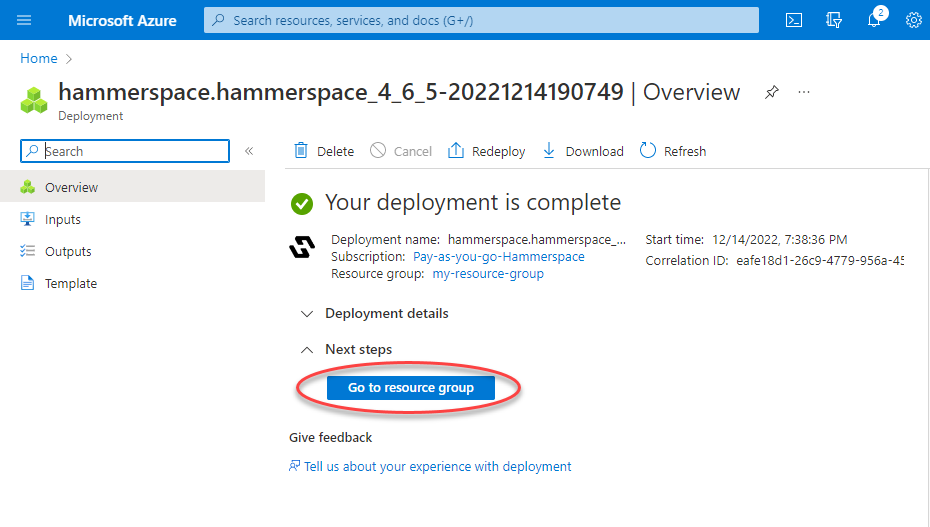The height and width of the screenshot is (527, 930).
Task: View notifications via the bell icon
Action: [x=875, y=18]
